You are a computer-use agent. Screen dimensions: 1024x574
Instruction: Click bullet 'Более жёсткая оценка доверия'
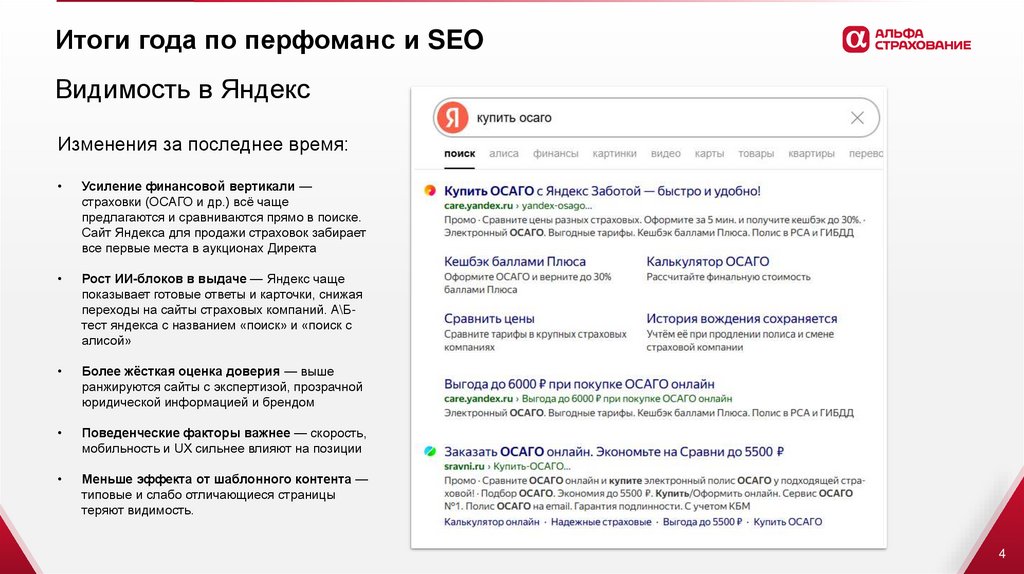coord(180,372)
